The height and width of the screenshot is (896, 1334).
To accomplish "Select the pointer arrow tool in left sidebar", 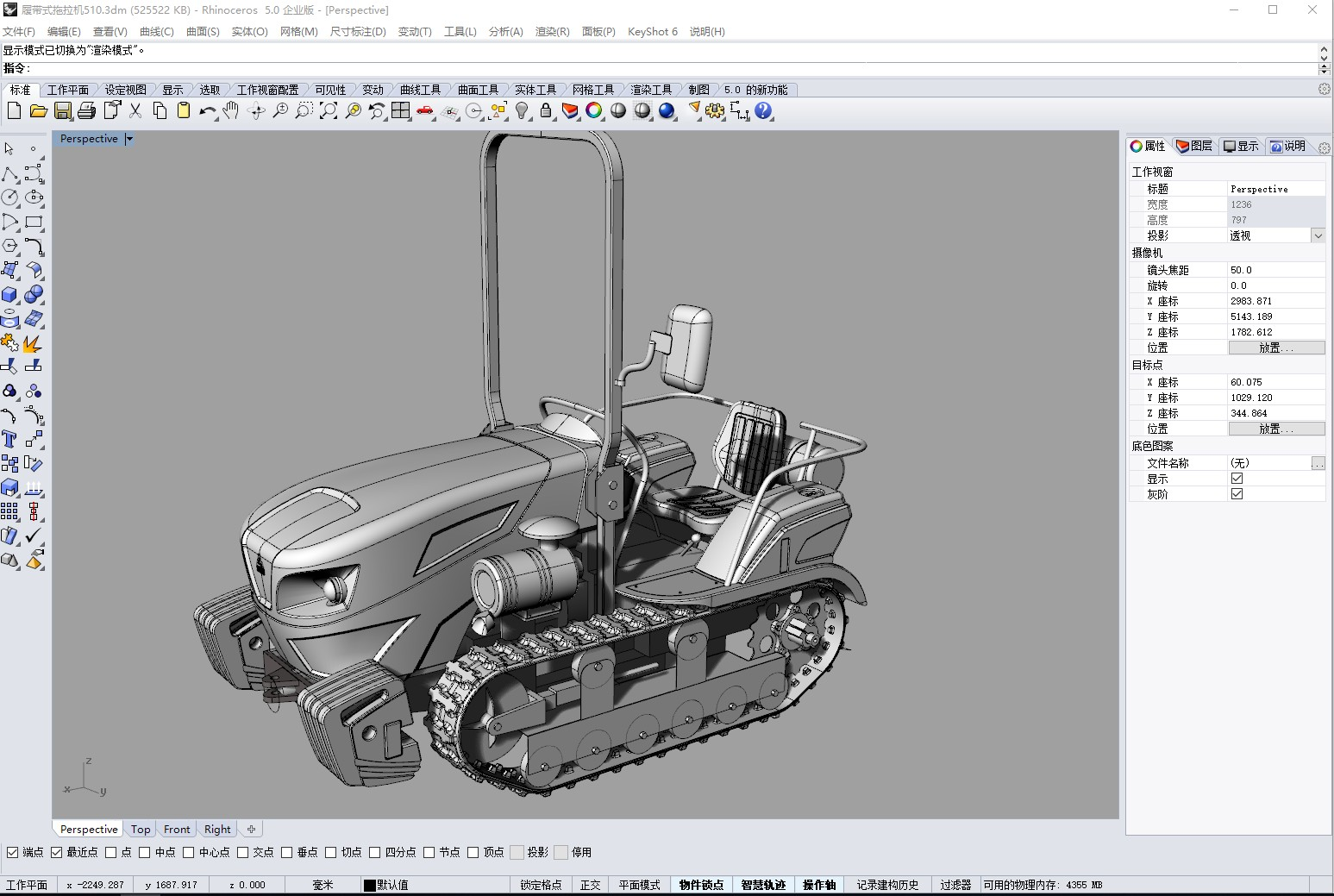I will [9, 147].
